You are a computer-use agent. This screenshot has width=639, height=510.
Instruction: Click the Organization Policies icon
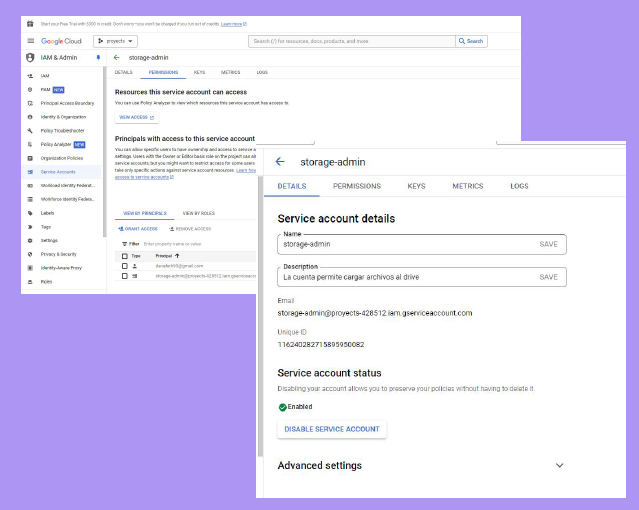pos(30,158)
